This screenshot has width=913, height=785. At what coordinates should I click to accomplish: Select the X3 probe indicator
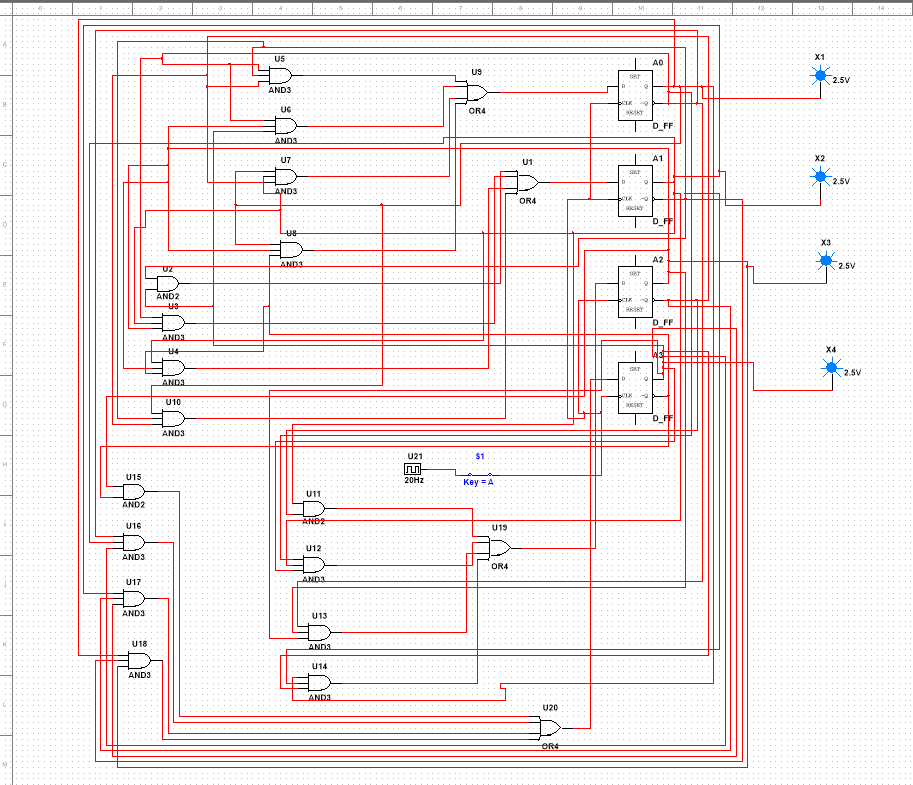tap(826, 261)
